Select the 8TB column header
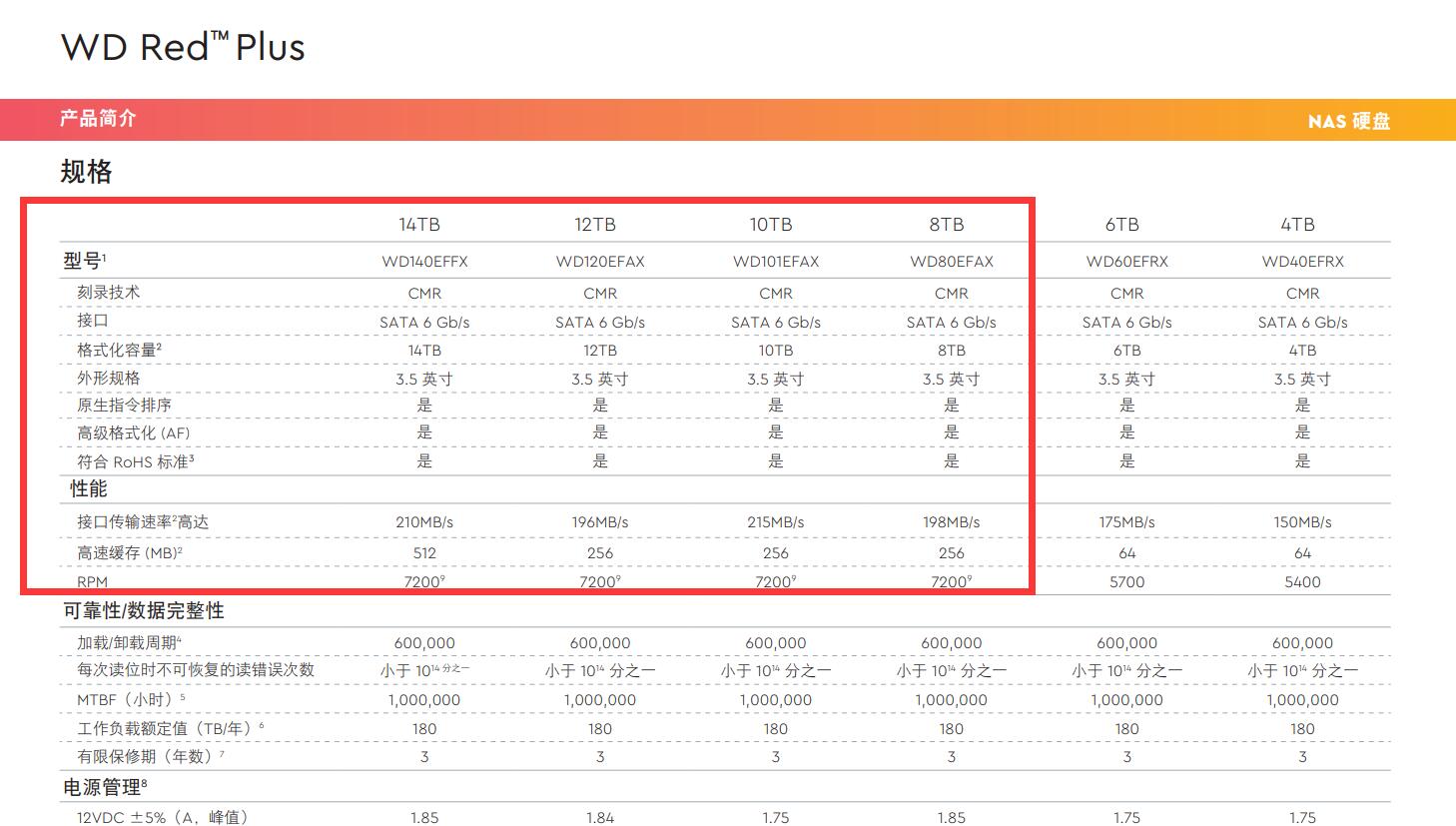This screenshot has width=1456, height=826. pos(947,225)
